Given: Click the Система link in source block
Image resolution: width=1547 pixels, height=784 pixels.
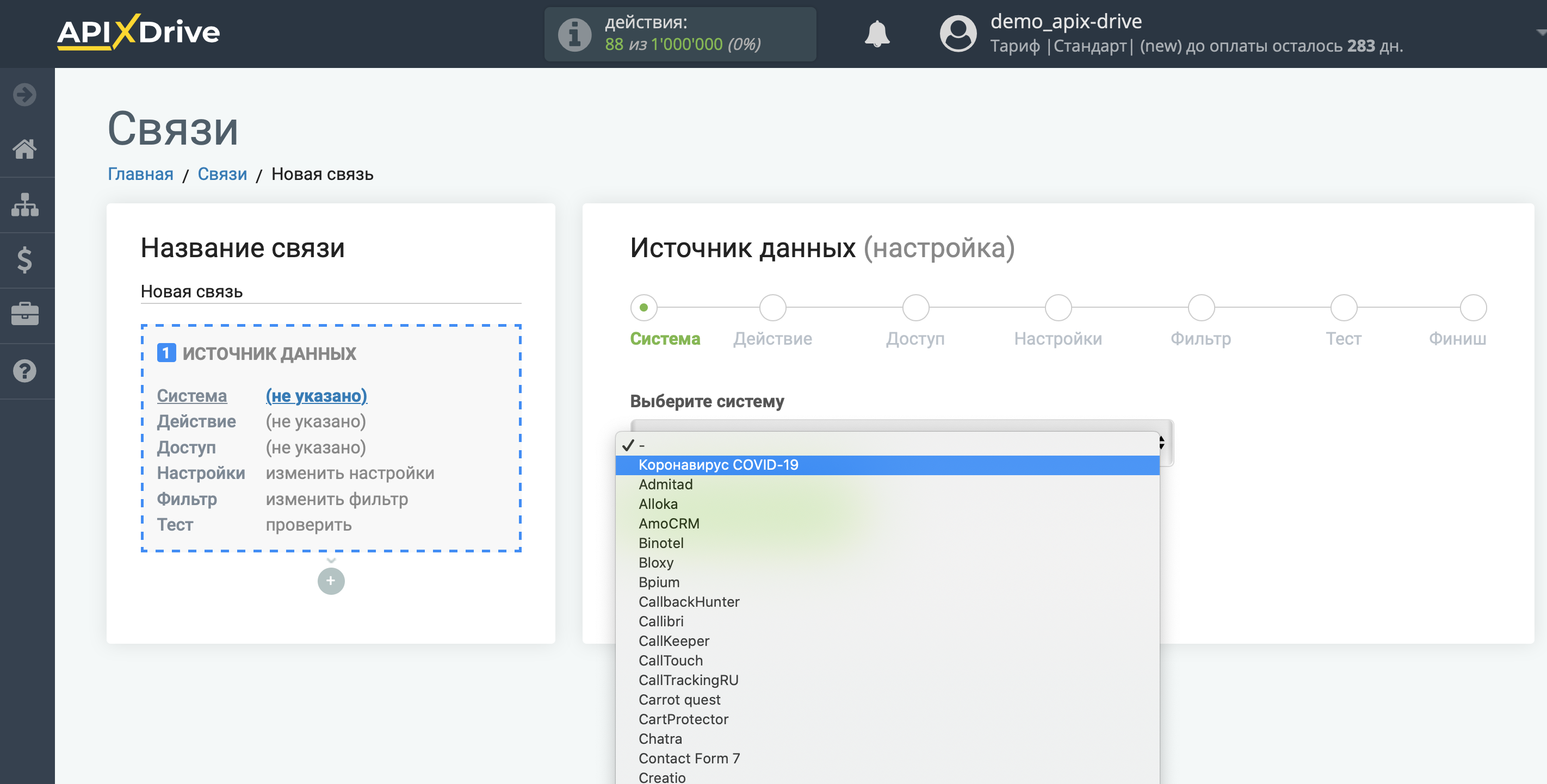Looking at the screenshot, I should [x=192, y=396].
